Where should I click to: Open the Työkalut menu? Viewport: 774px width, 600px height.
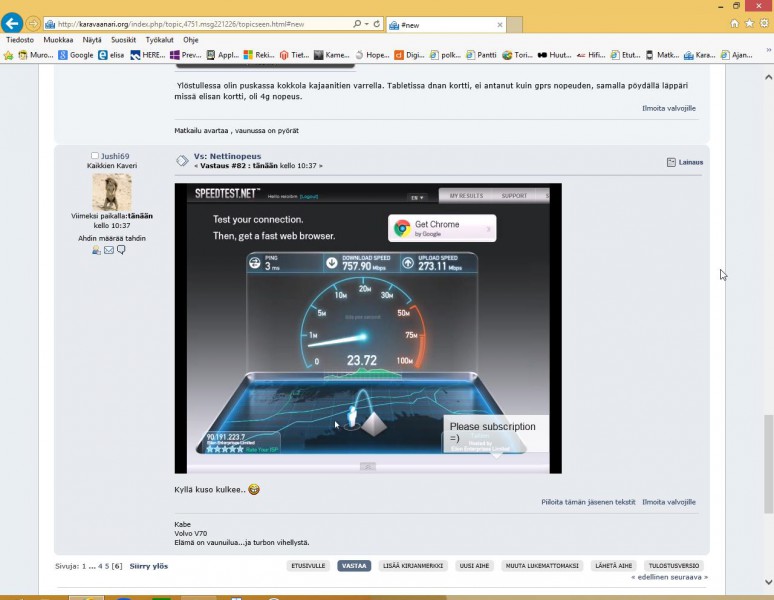point(159,40)
